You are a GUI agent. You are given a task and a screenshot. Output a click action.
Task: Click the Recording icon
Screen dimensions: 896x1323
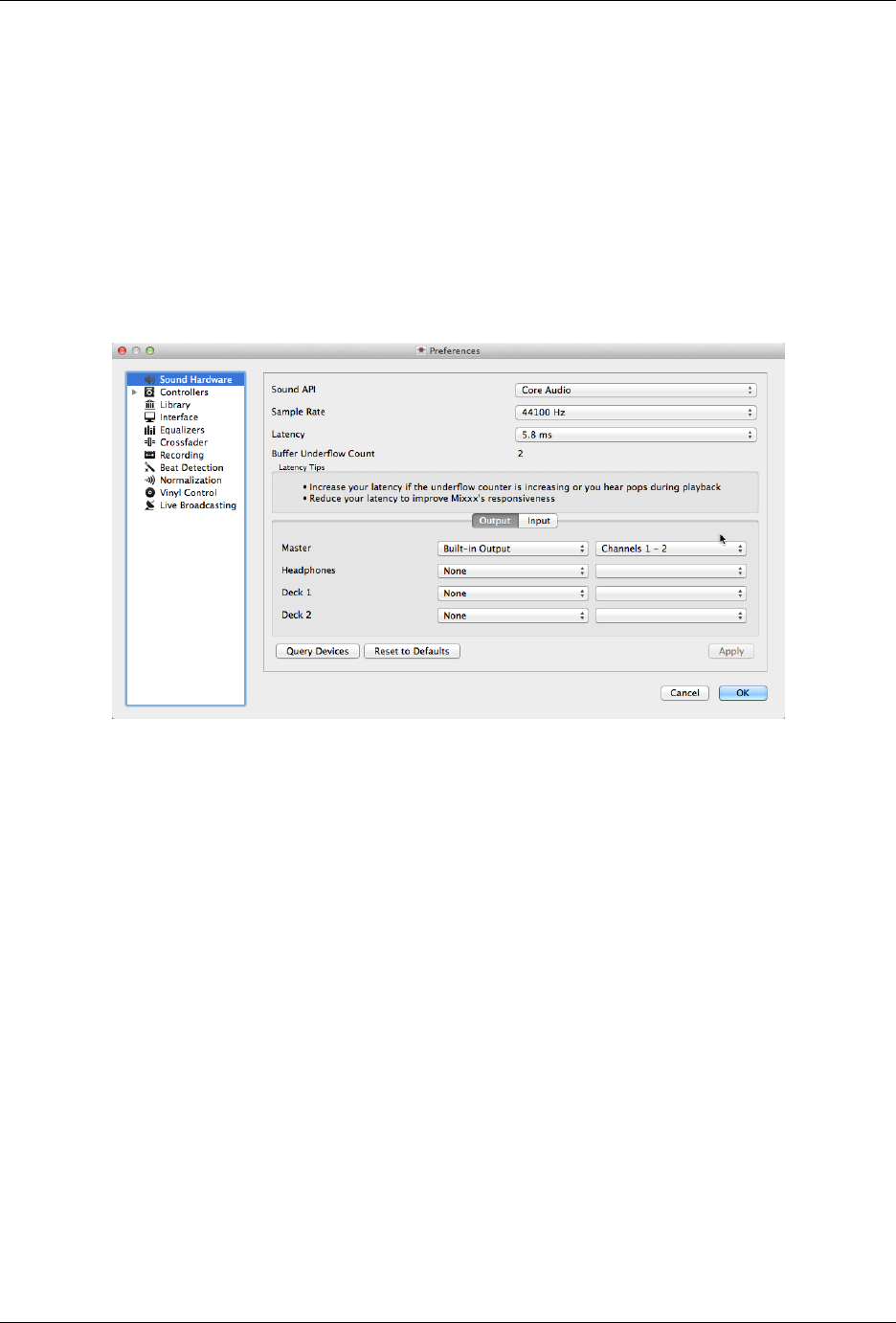coord(149,455)
